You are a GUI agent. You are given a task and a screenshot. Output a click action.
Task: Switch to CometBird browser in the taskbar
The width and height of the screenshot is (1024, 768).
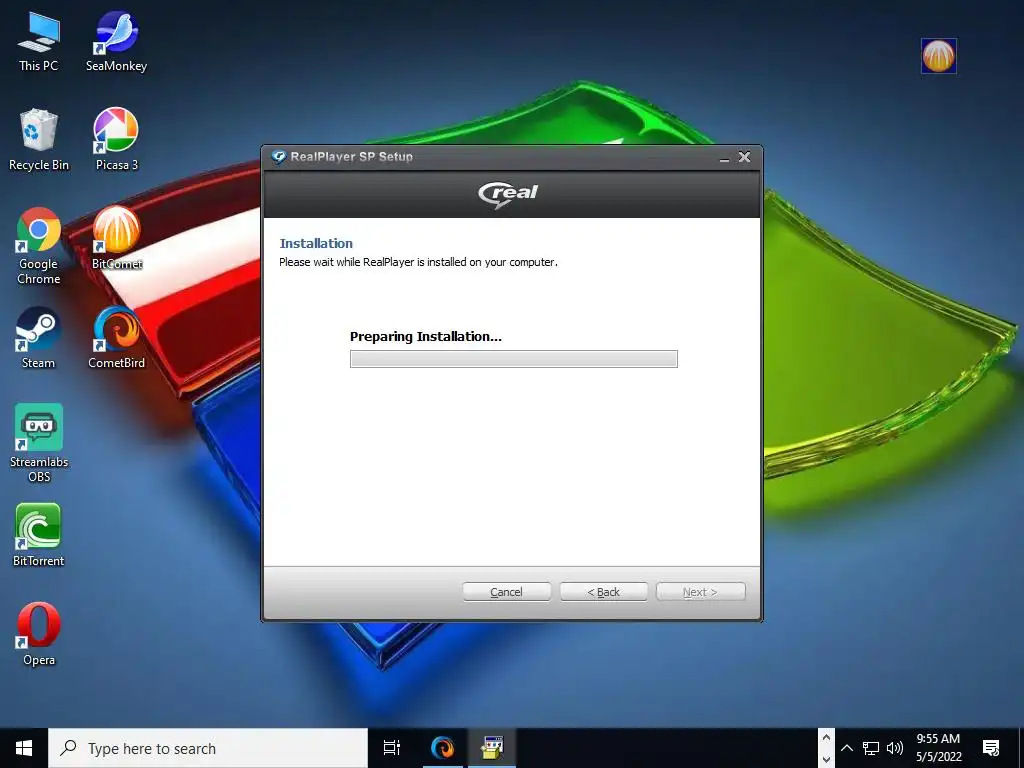(443, 748)
